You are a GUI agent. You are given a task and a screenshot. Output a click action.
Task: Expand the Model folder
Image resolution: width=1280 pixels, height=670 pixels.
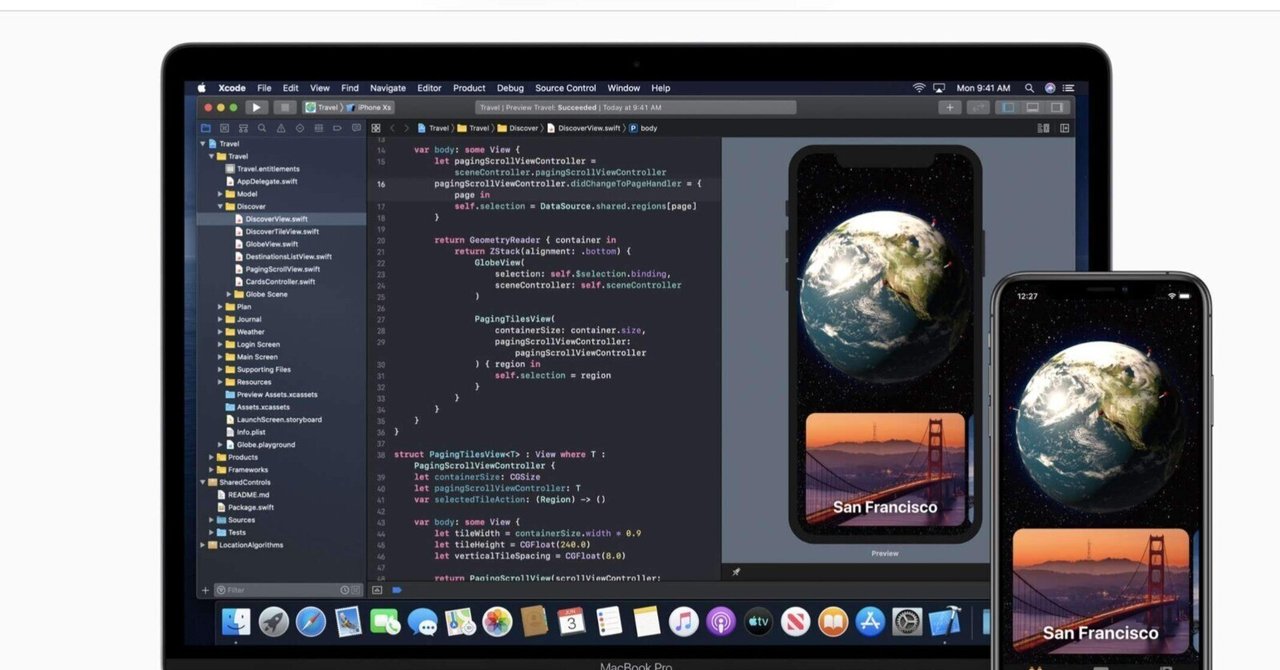point(220,194)
